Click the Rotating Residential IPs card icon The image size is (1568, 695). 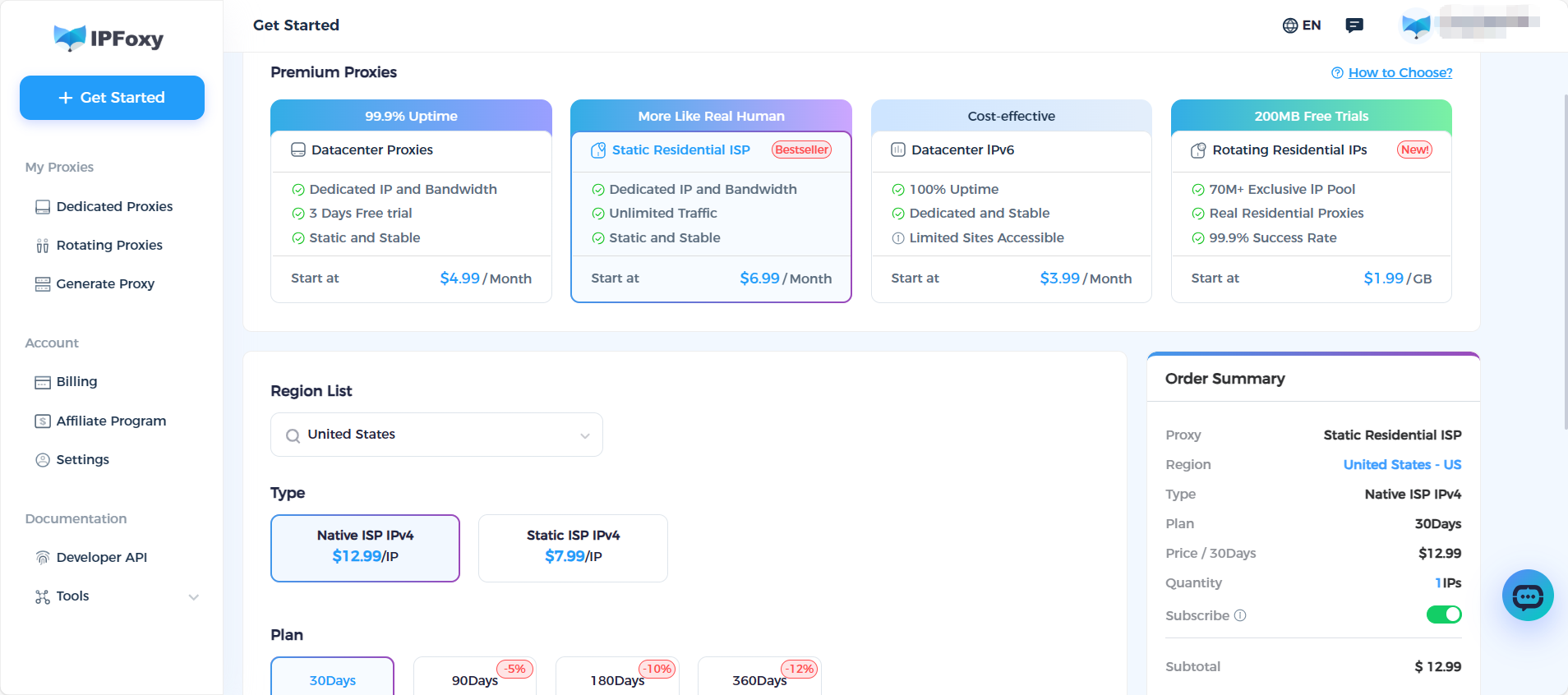tap(1198, 150)
